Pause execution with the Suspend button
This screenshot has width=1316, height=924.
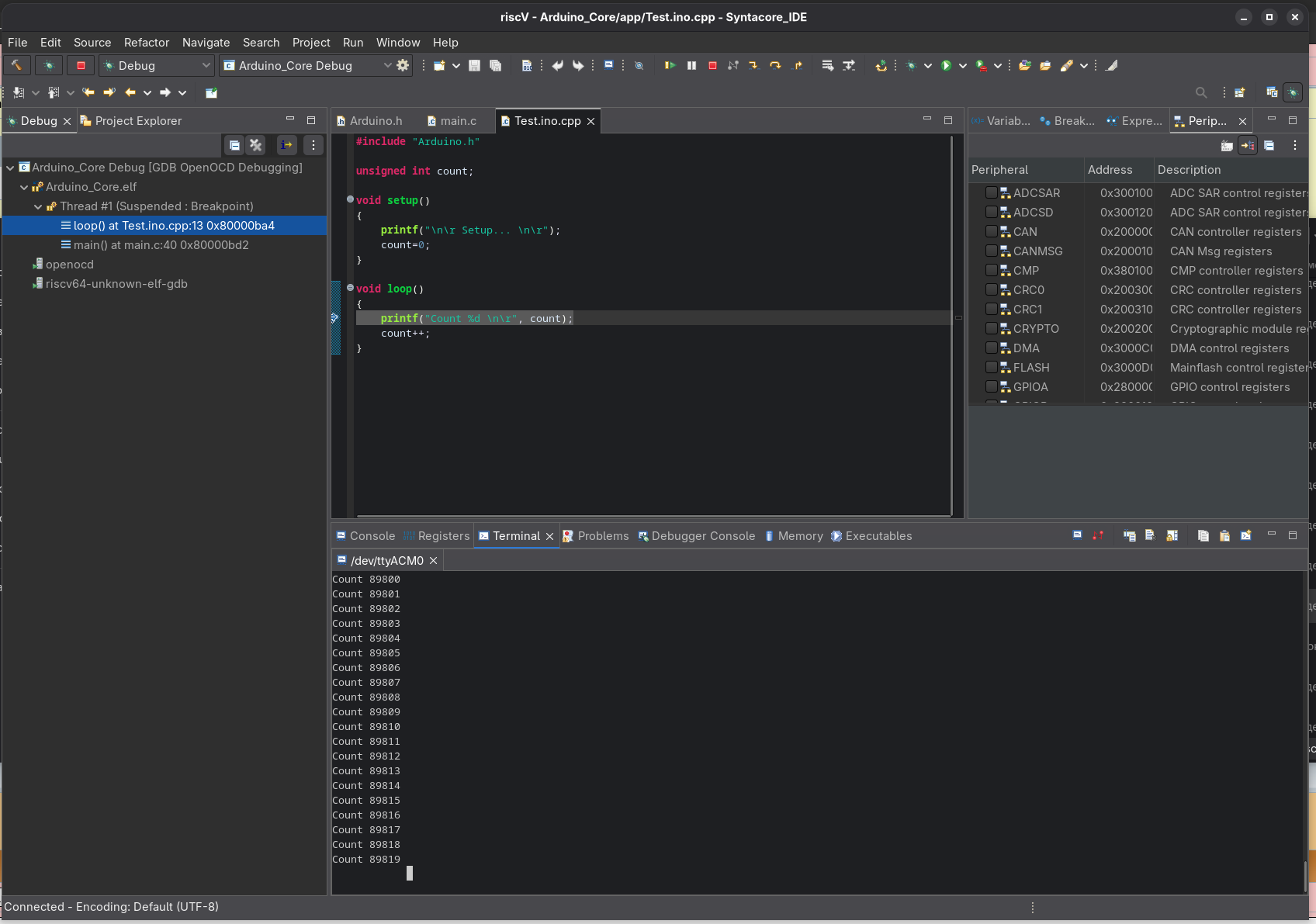pyautogui.click(x=691, y=66)
